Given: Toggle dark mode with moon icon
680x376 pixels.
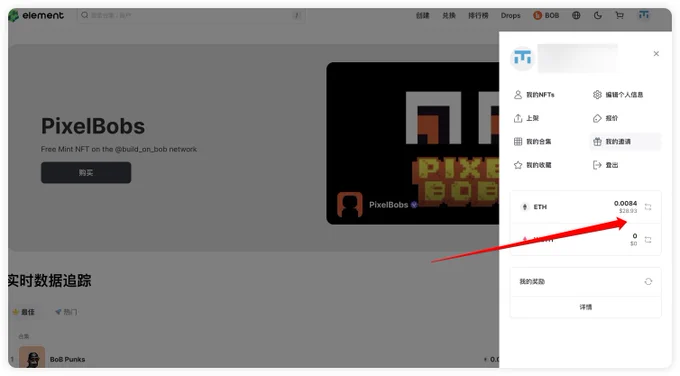Looking at the screenshot, I should (x=598, y=16).
